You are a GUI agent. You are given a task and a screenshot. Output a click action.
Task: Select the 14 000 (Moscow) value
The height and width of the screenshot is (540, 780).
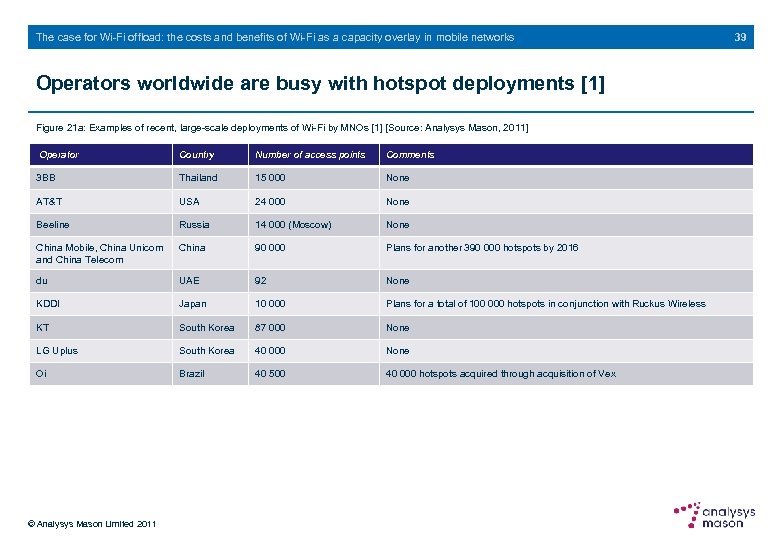[x=293, y=225]
